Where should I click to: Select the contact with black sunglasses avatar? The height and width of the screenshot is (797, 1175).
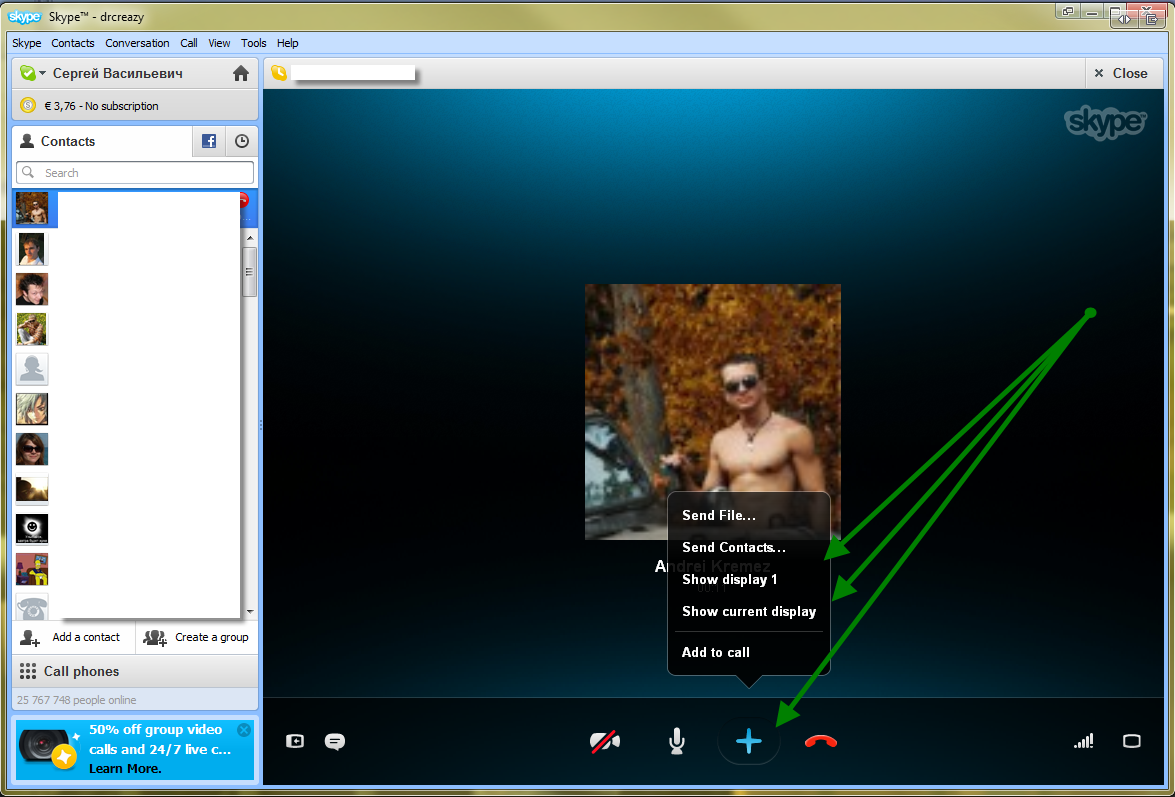(x=31, y=449)
